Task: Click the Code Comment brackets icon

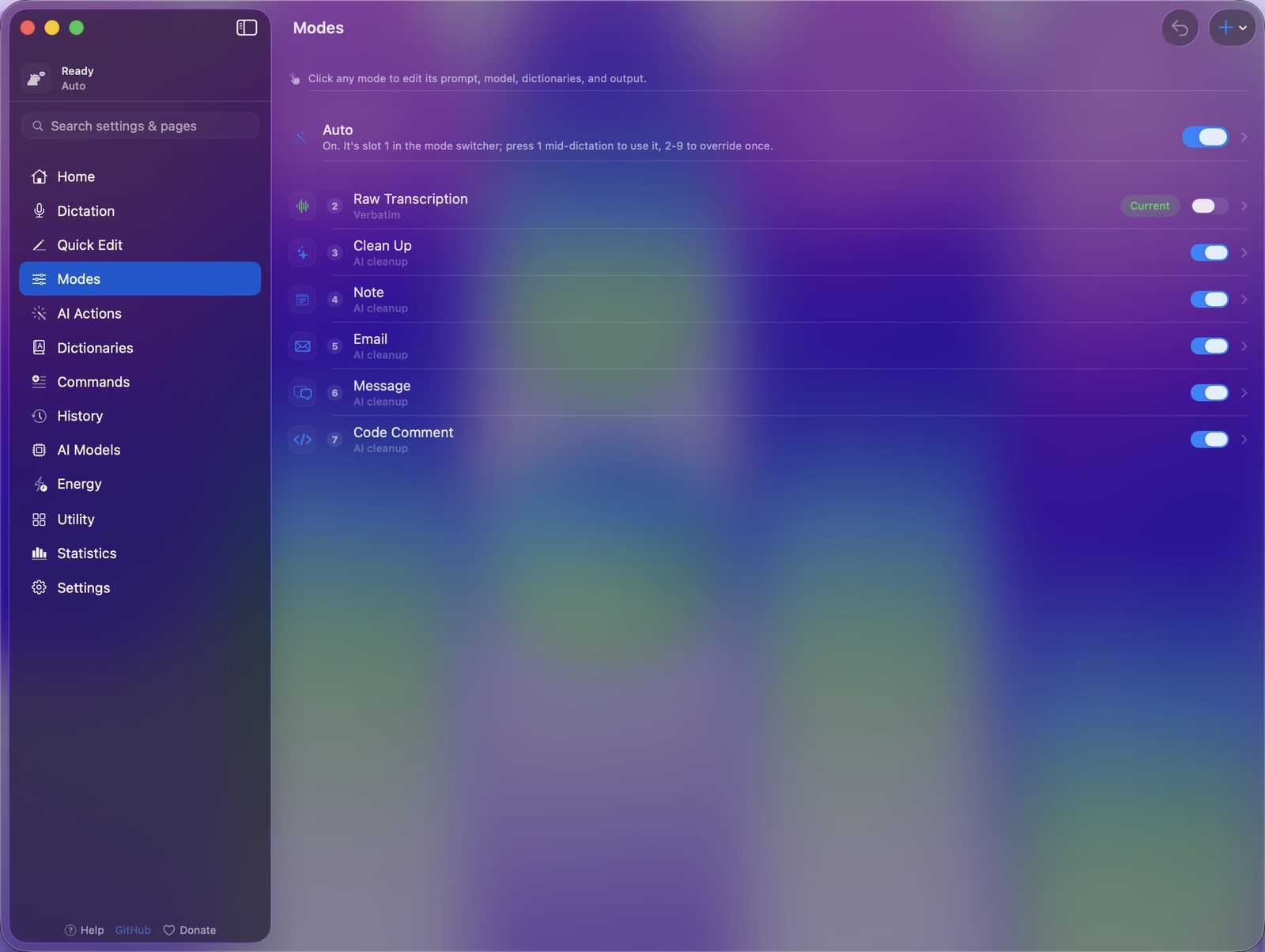Action: click(x=303, y=440)
